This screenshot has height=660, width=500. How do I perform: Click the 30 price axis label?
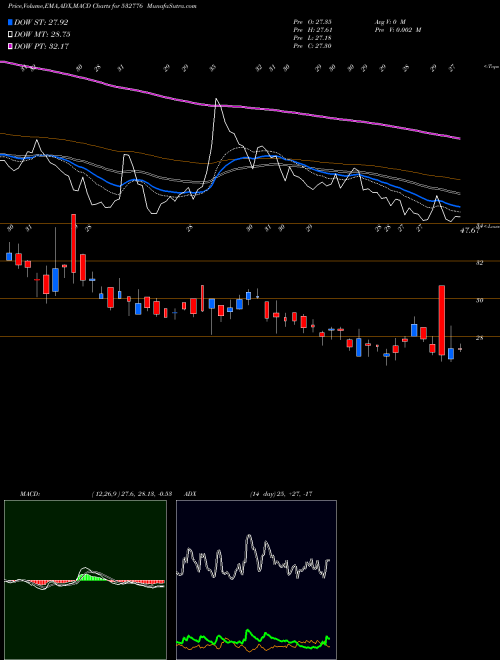click(x=480, y=300)
